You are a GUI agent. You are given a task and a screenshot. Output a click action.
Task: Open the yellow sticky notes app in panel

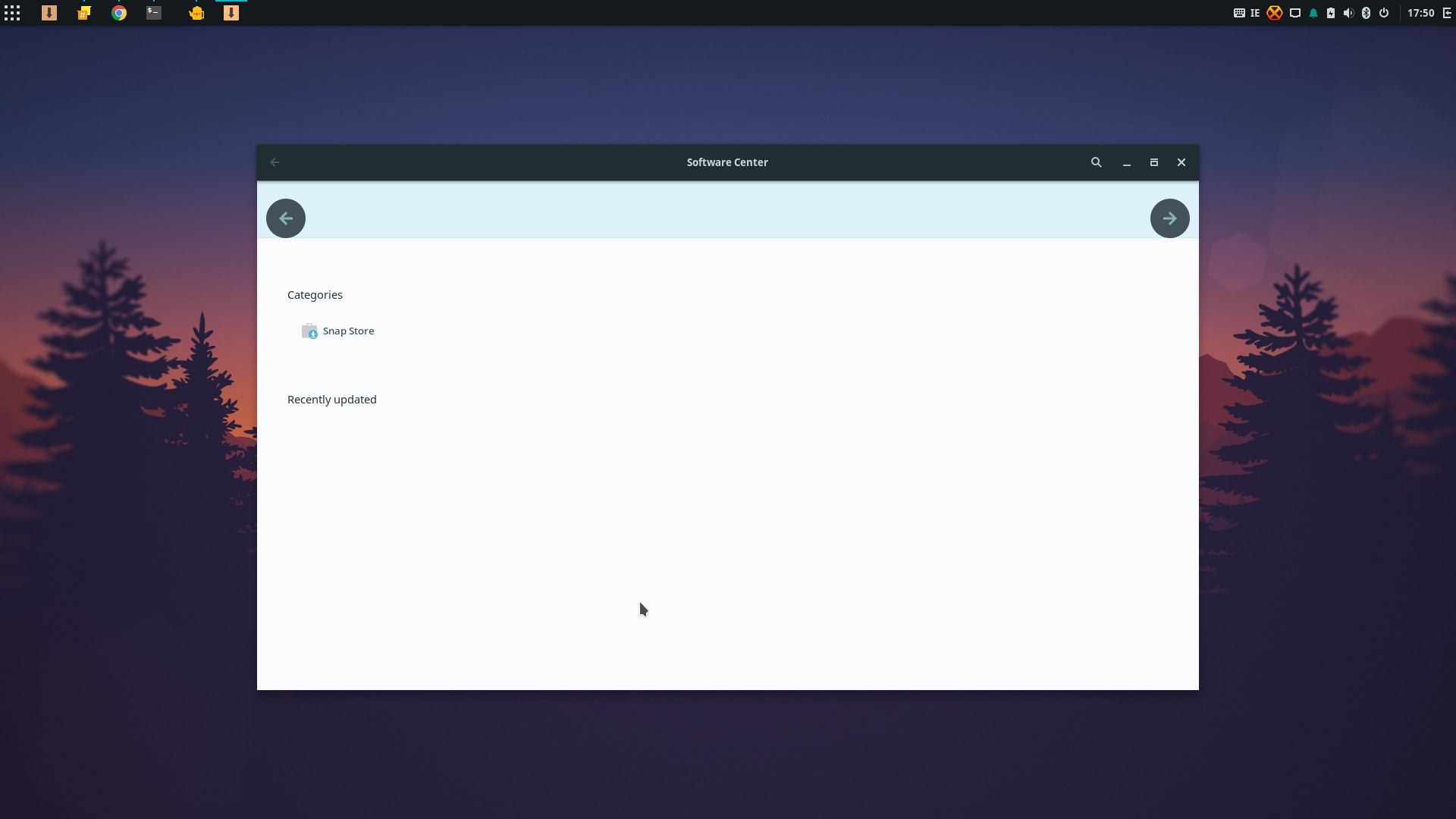coord(84,13)
